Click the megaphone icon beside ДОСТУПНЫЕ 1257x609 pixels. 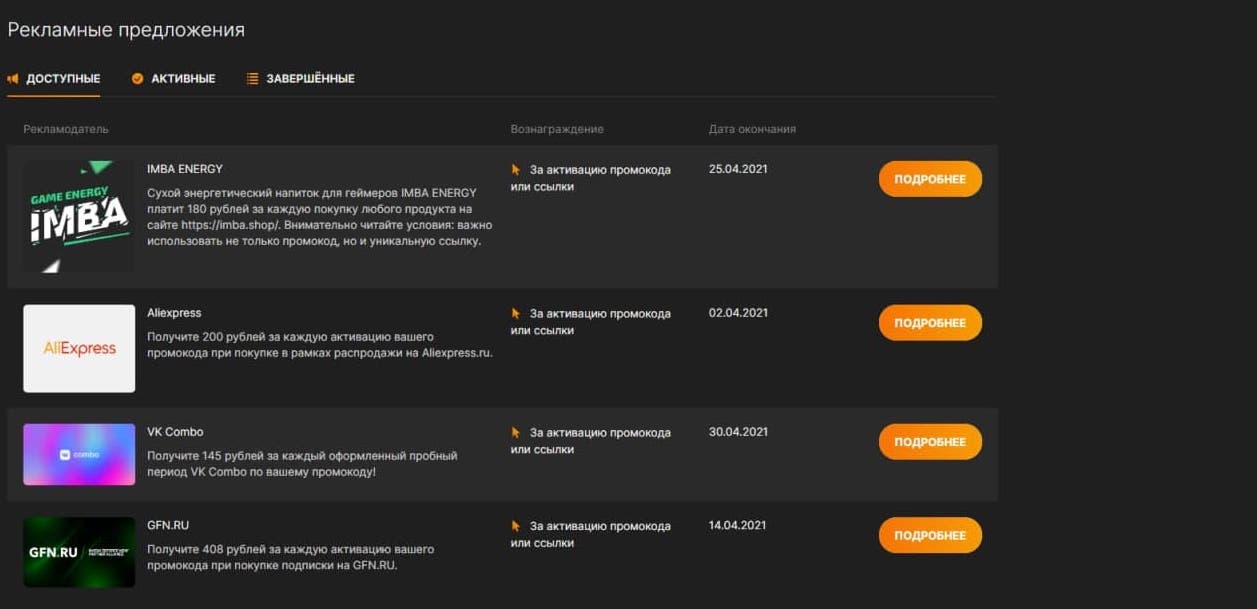click(x=13, y=79)
